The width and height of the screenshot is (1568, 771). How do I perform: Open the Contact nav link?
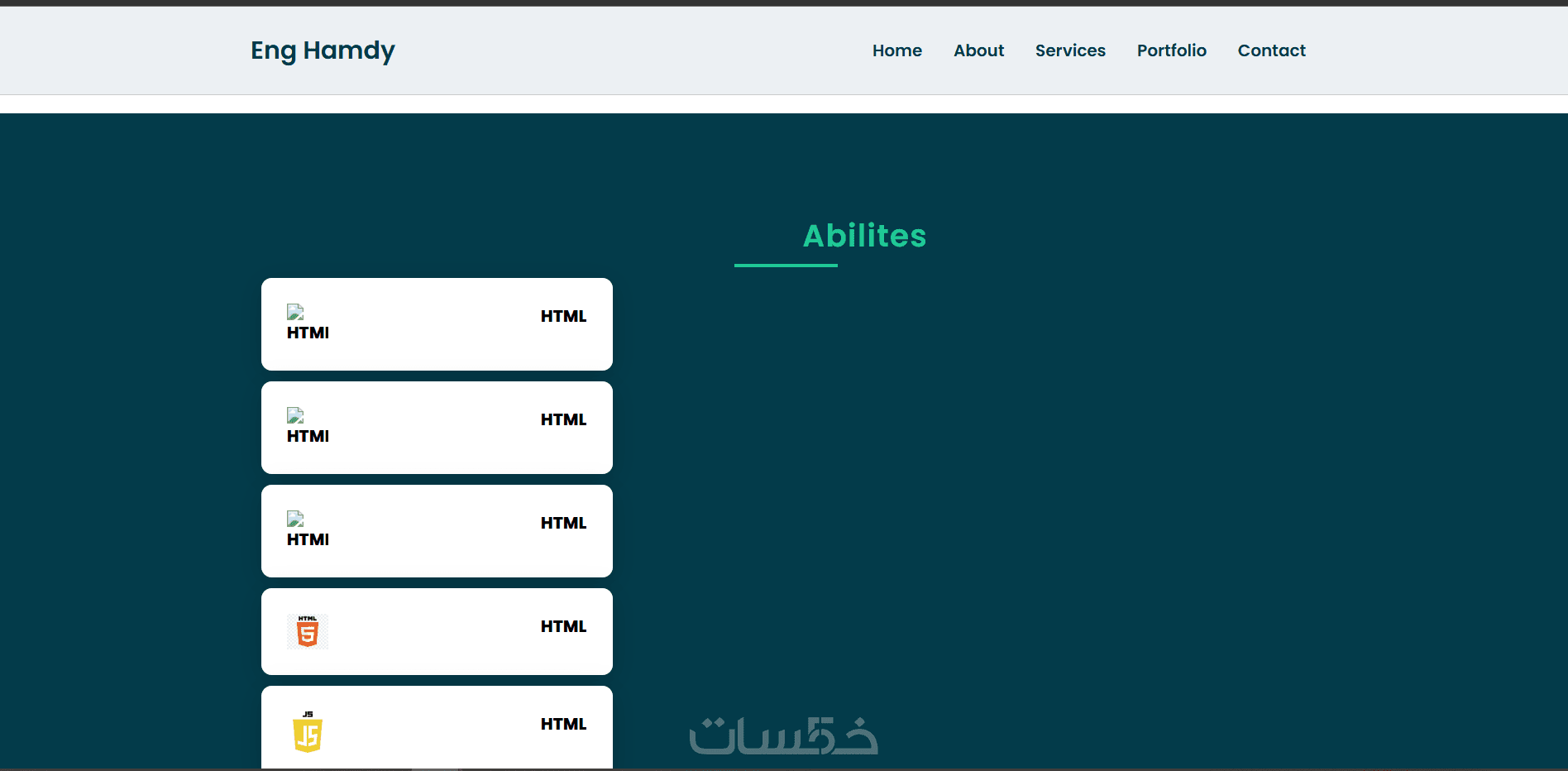1272,50
